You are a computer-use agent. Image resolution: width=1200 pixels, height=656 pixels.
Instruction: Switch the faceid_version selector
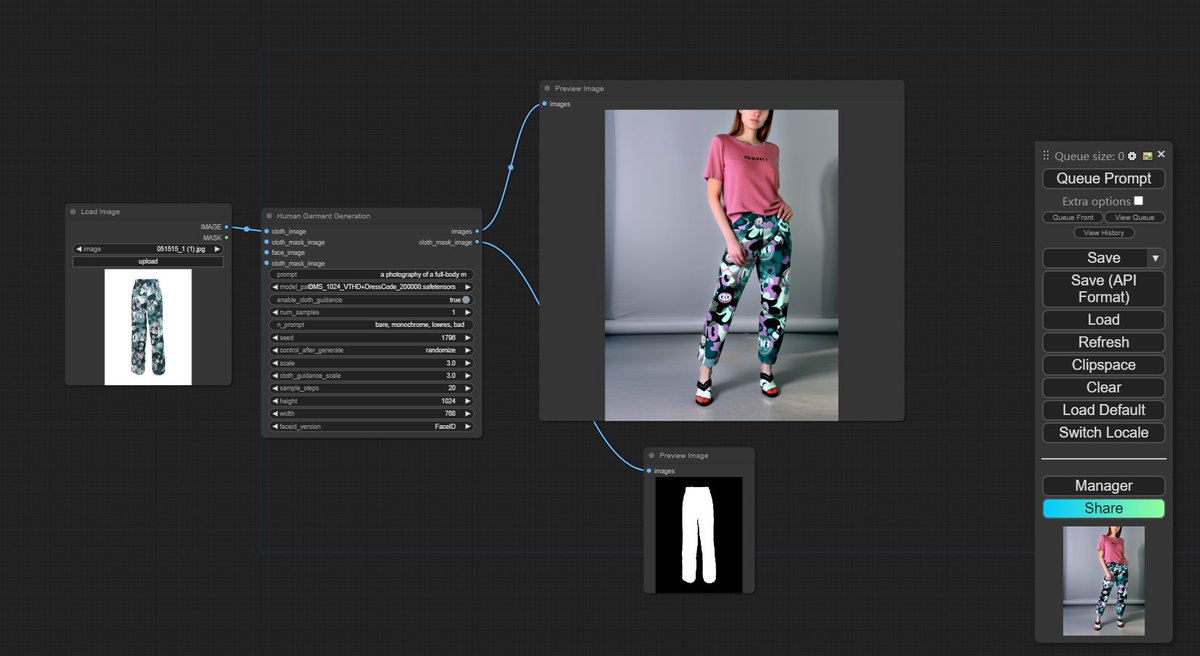point(467,426)
